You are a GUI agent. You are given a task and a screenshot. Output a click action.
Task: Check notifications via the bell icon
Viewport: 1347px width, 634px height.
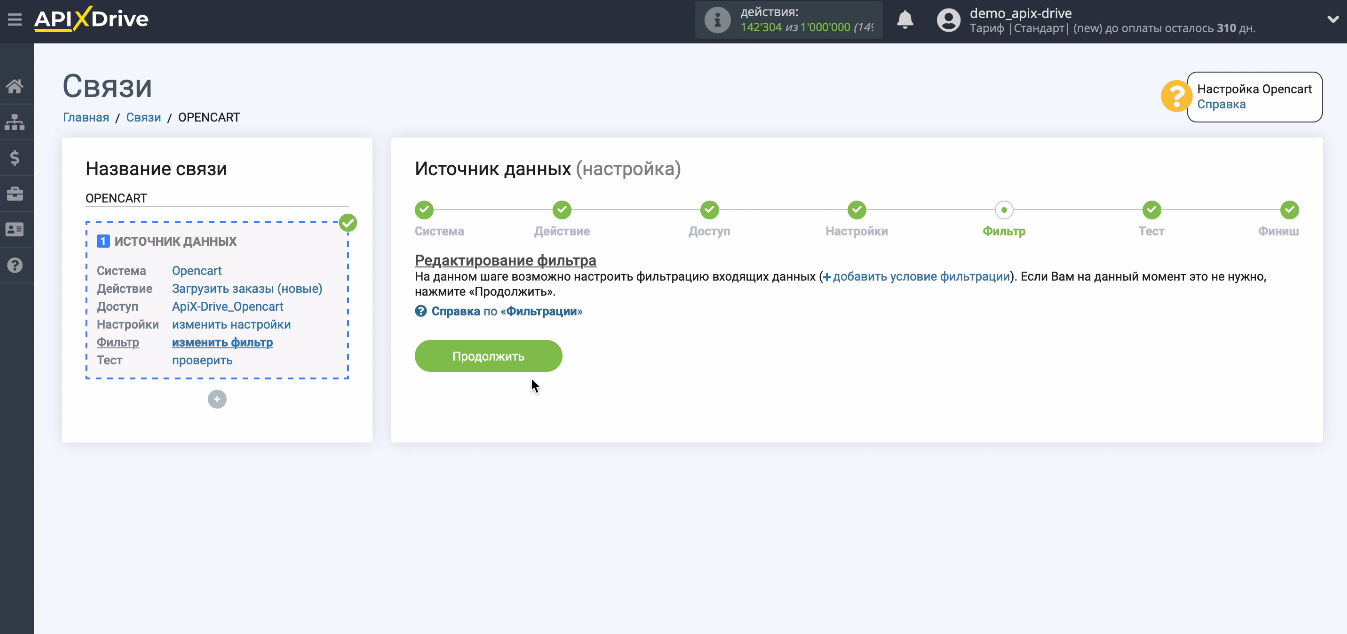coord(905,20)
